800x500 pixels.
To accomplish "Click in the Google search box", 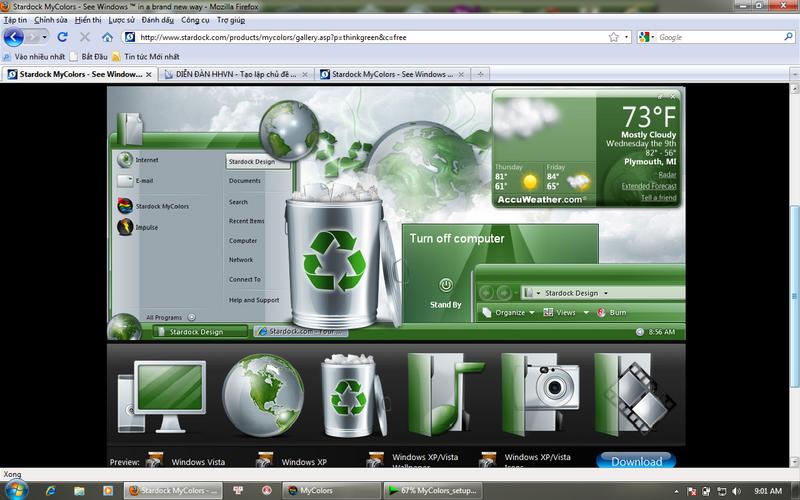I will click(x=715, y=37).
